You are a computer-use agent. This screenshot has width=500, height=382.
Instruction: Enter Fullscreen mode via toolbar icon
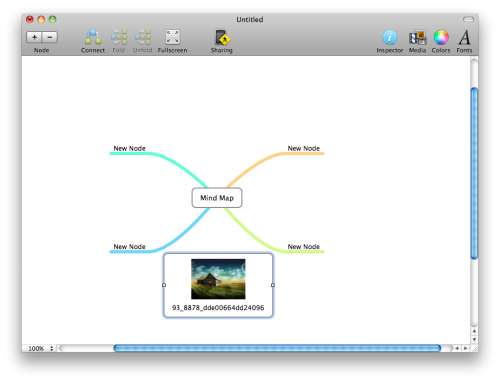(x=173, y=37)
